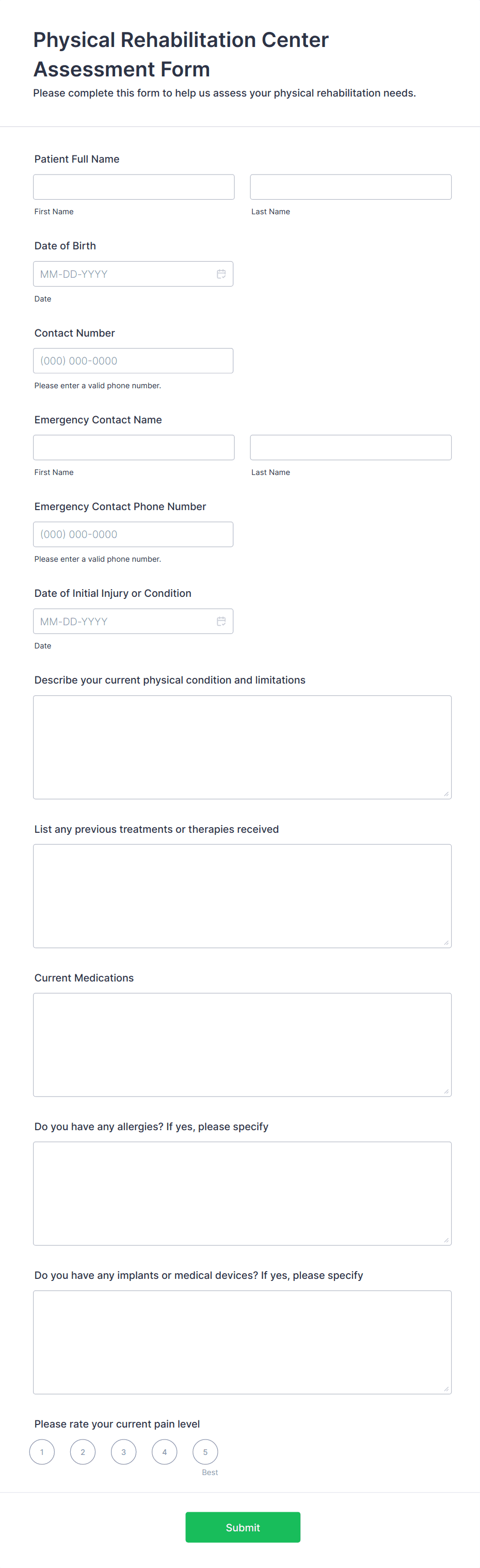Click the previous treatments text area
Viewport: 480px width, 1568px height.
click(242, 895)
